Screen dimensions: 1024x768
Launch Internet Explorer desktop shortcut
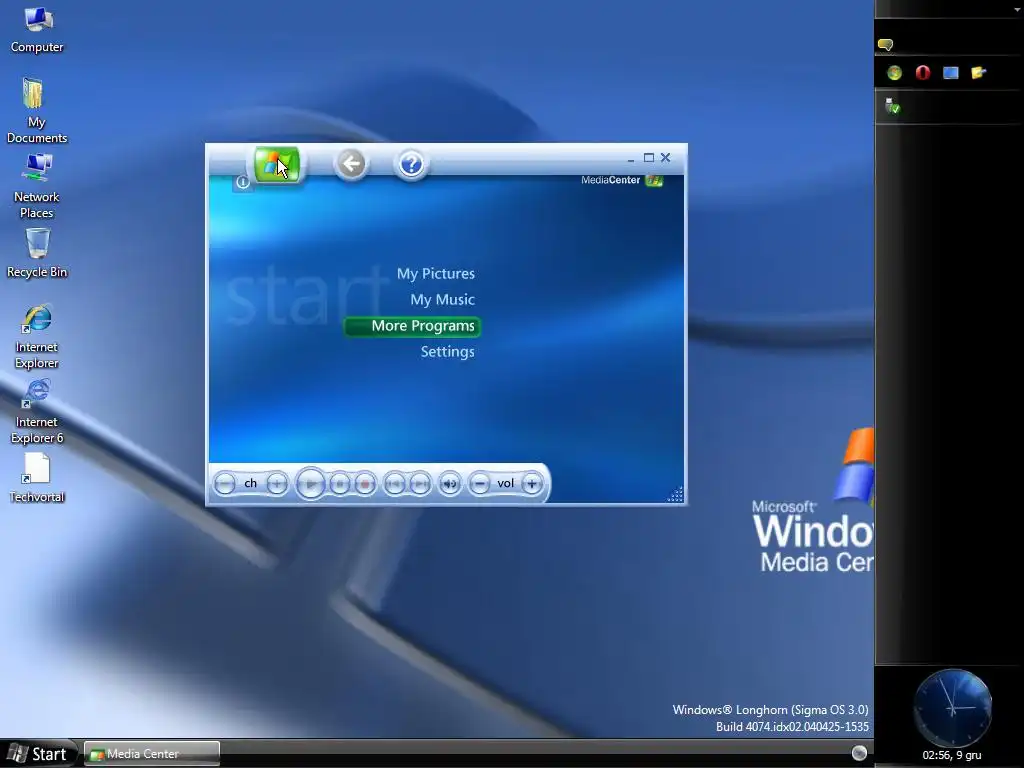[37, 336]
